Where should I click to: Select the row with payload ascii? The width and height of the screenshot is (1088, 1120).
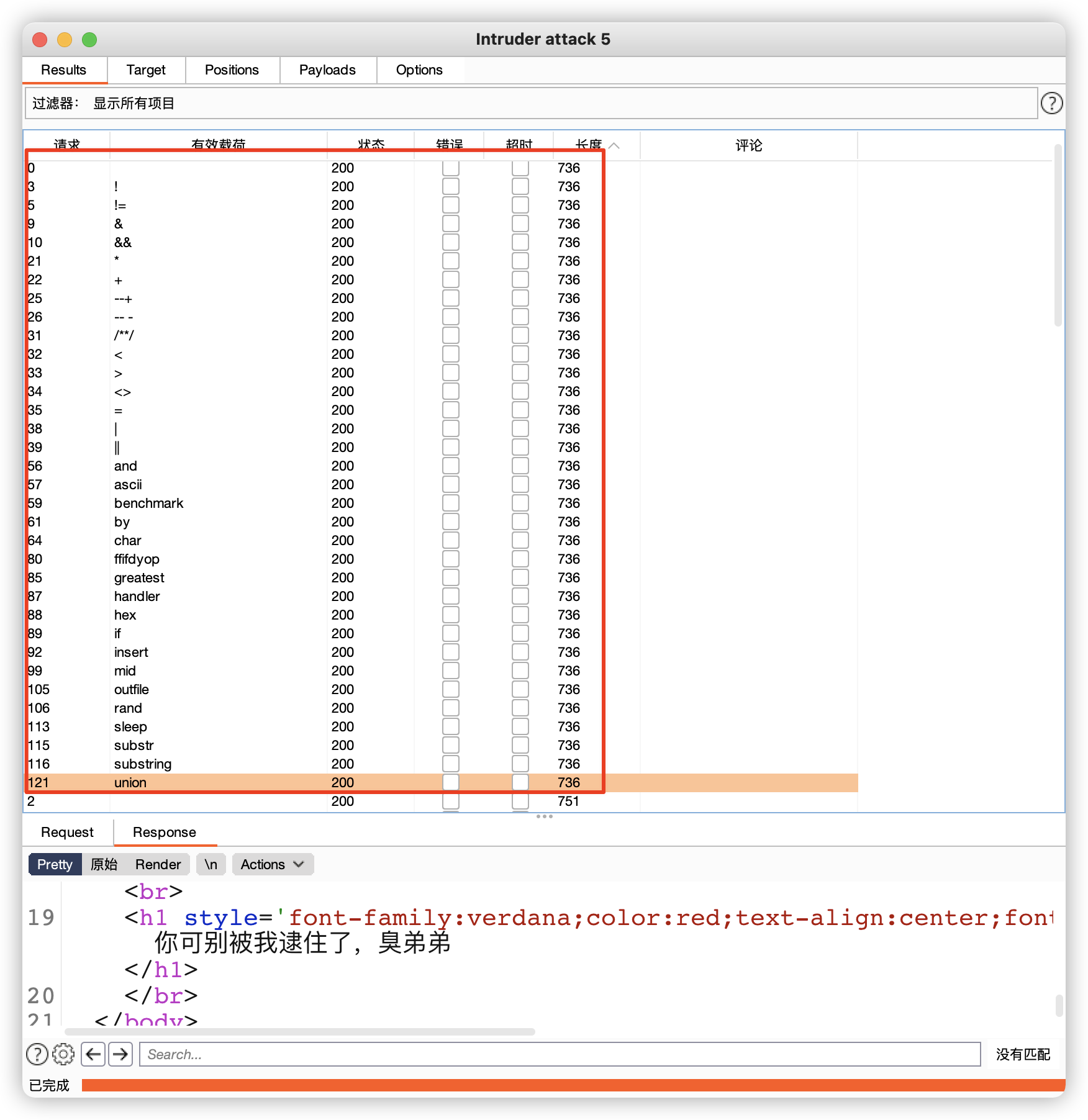click(441, 484)
